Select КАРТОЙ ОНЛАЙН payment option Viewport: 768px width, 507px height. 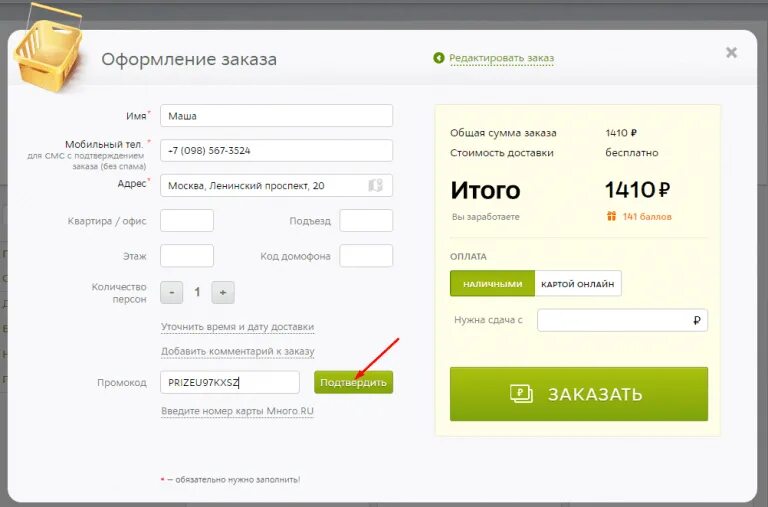[x=578, y=284]
